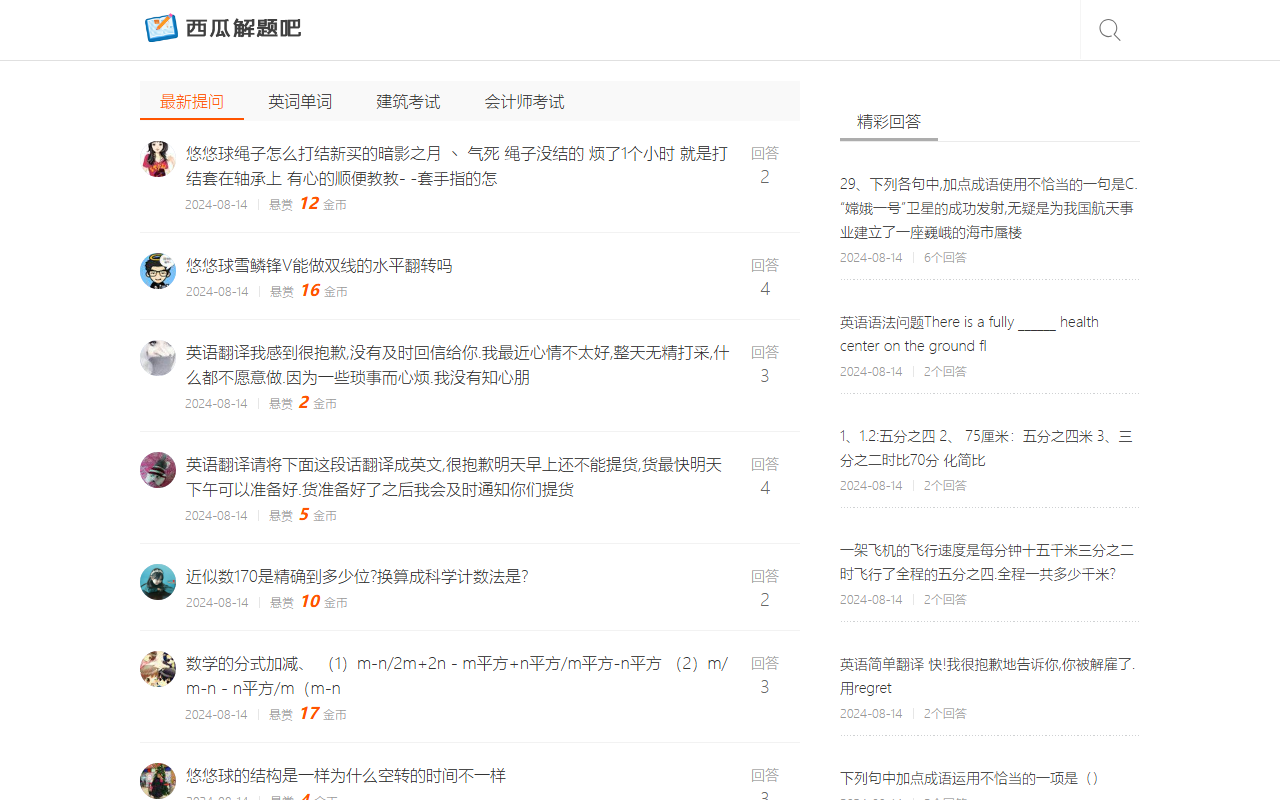Open sidebar item 一架飞机的飞行速度
The width and height of the screenshot is (1280, 800).
click(x=987, y=562)
